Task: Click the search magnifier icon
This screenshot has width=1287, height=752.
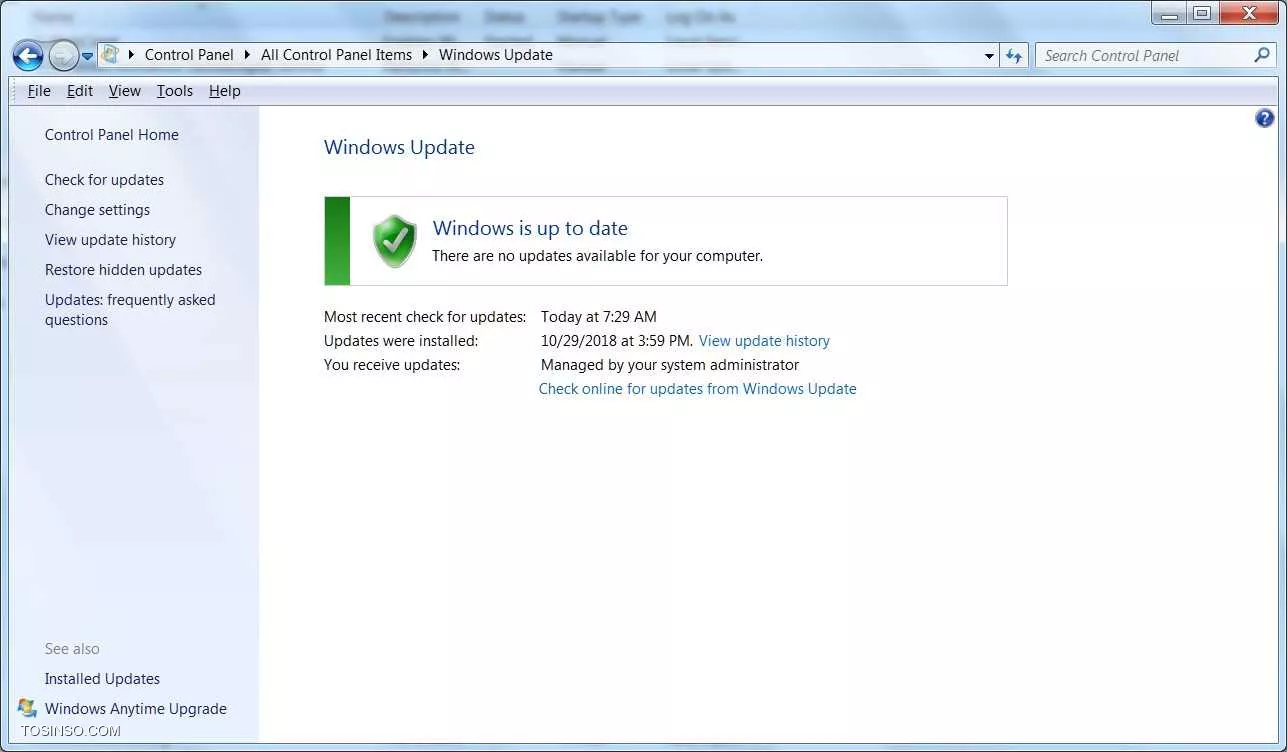Action: point(1262,55)
